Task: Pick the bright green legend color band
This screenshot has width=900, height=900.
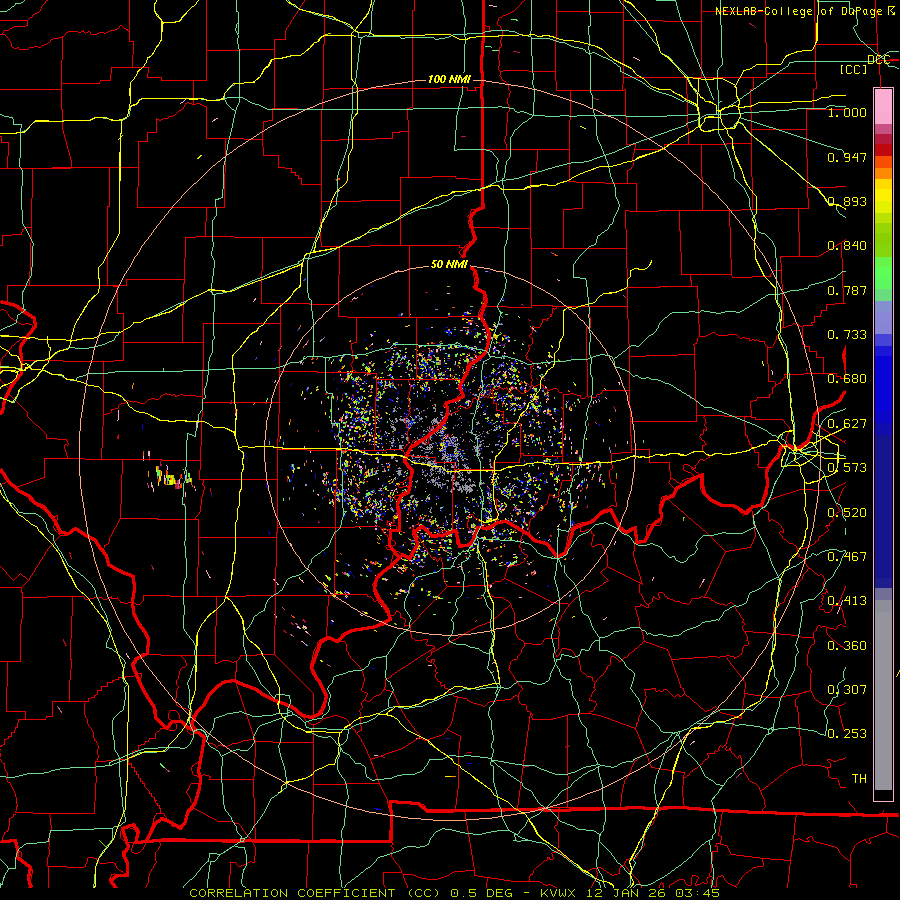Action: point(883,273)
